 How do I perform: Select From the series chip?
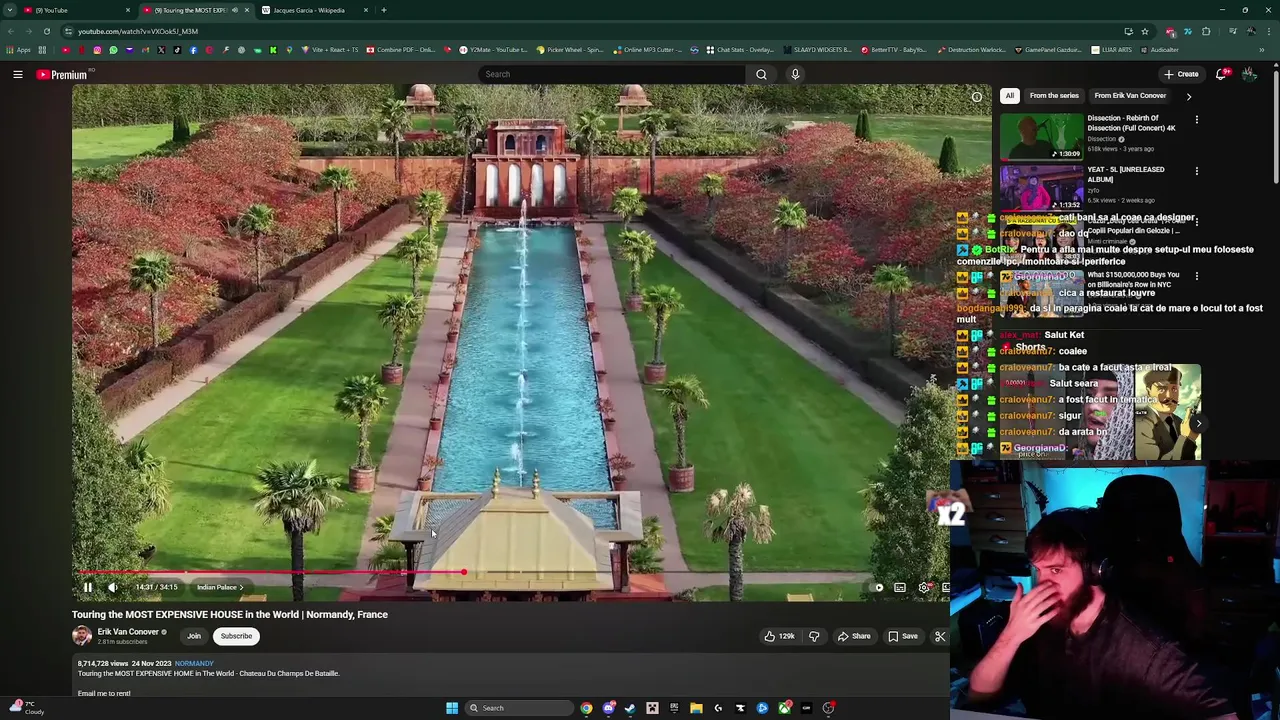1054,96
